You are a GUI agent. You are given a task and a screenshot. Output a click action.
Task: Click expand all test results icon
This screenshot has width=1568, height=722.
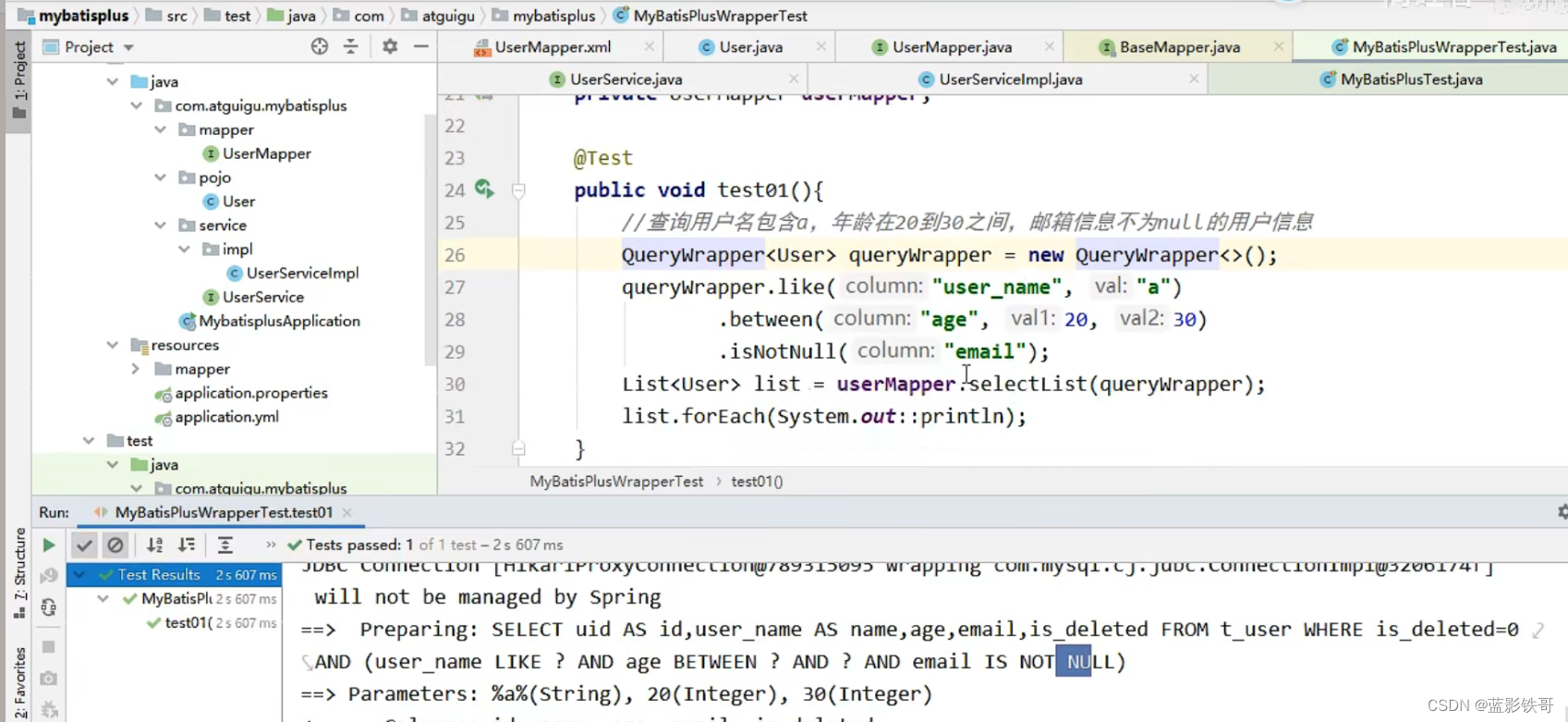225,545
